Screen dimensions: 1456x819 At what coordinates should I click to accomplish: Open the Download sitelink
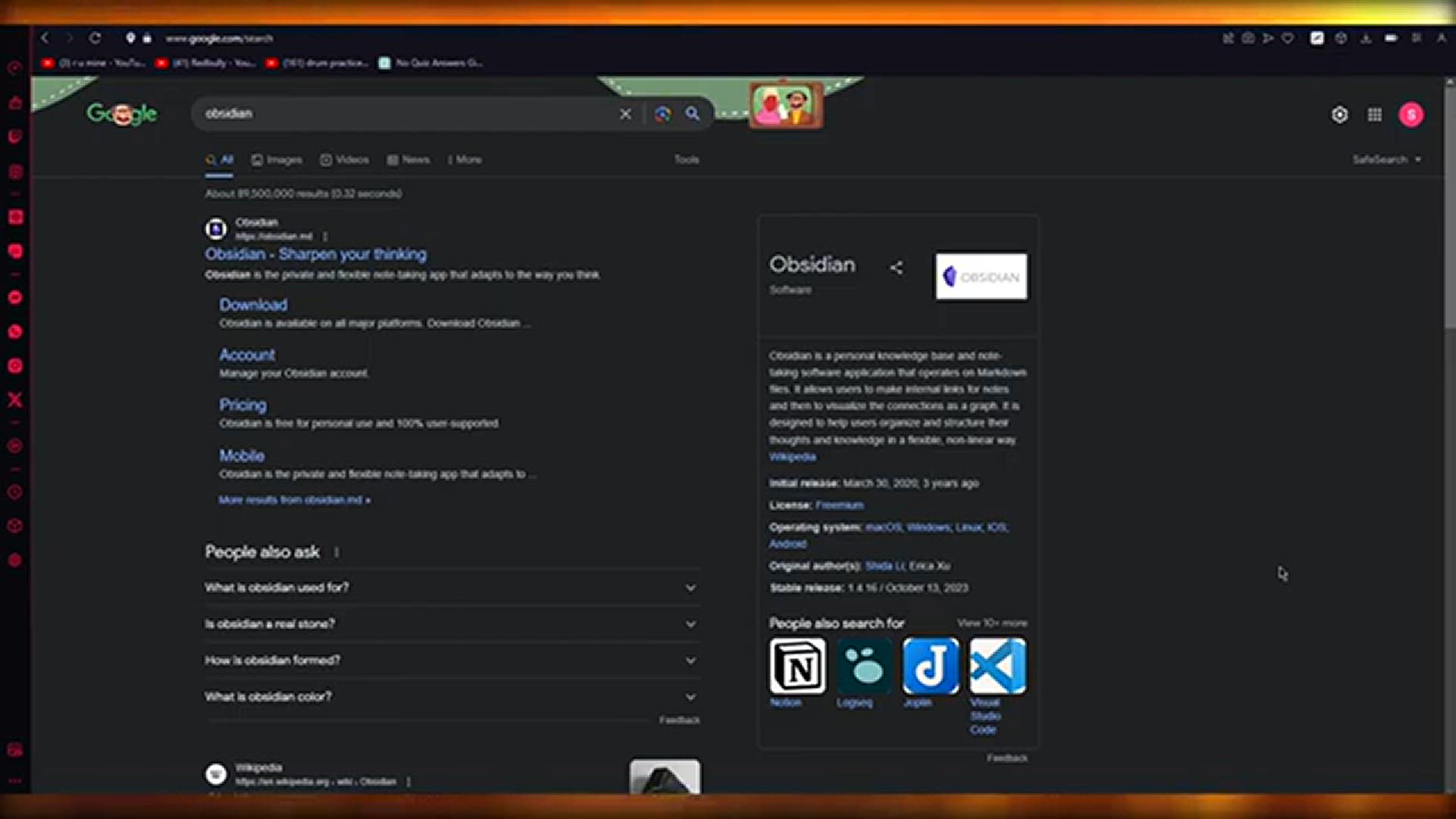(x=253, y=305)
